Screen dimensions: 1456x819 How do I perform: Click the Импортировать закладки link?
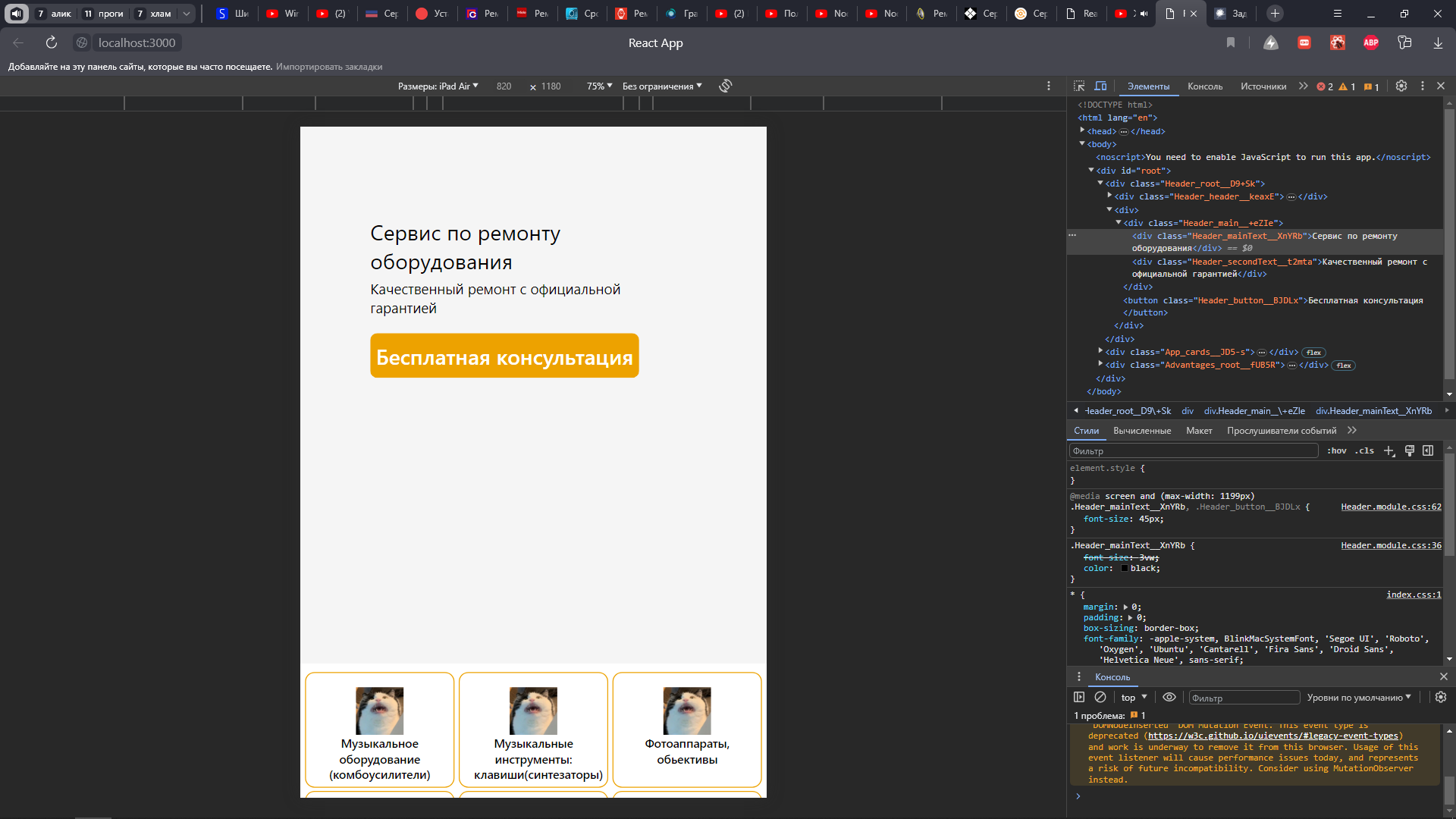pyautogui.click(x=329, y=67)
